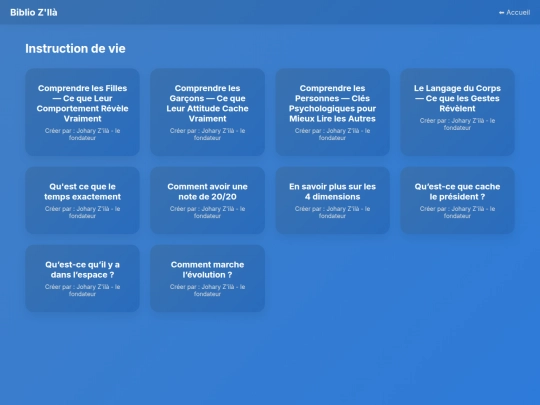Click author line under temps exactement card
The height and width of the screenshot is (405, 540).
point(82,212)
